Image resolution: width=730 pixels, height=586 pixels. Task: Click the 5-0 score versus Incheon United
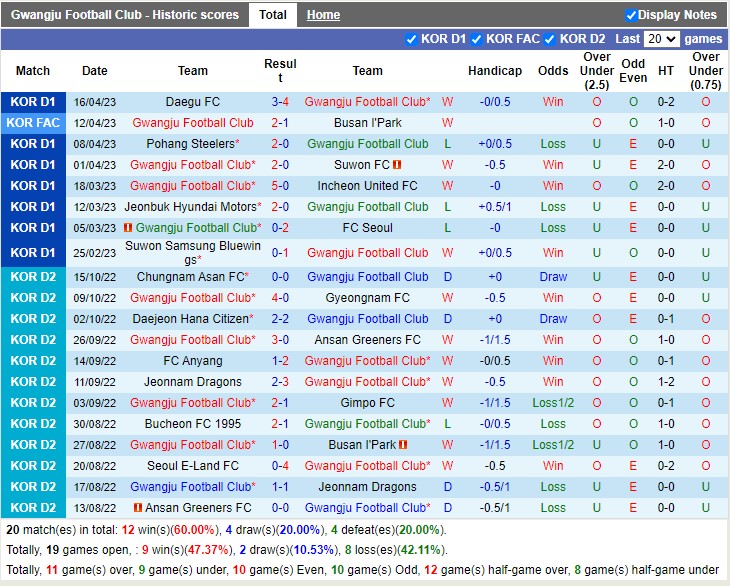(x=280, y=186)
